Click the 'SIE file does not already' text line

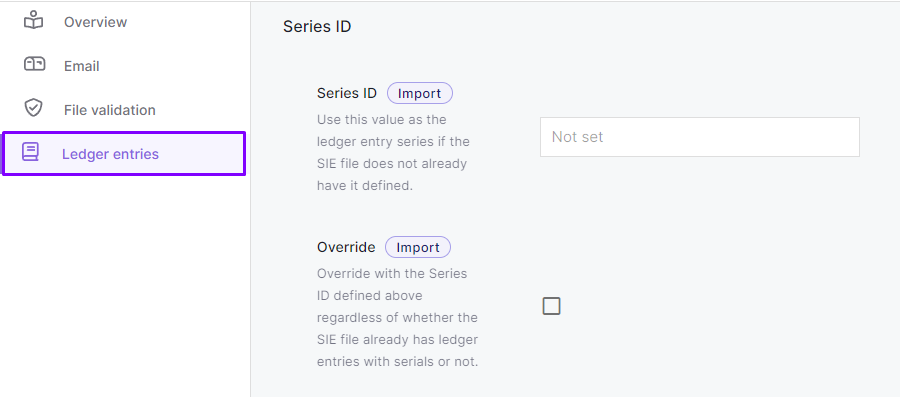pos(392,164)
